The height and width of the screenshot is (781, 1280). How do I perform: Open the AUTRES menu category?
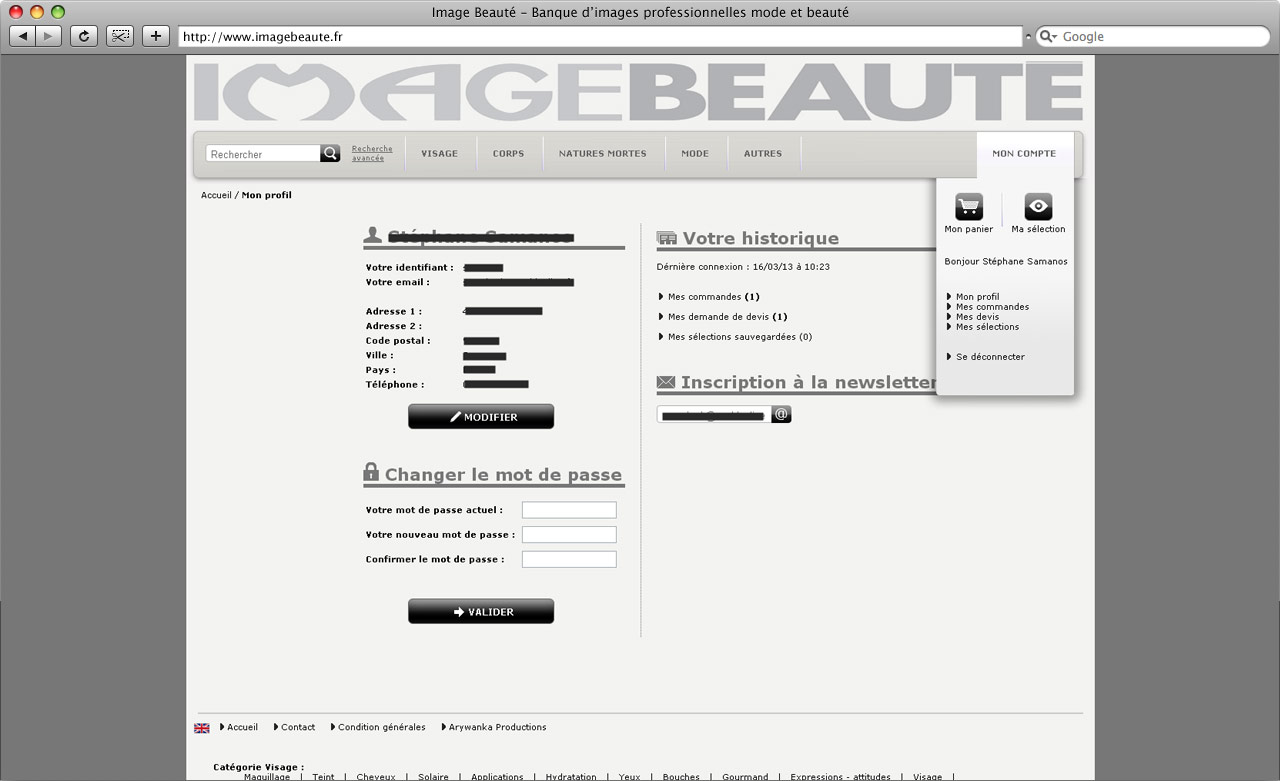[763, 154]
